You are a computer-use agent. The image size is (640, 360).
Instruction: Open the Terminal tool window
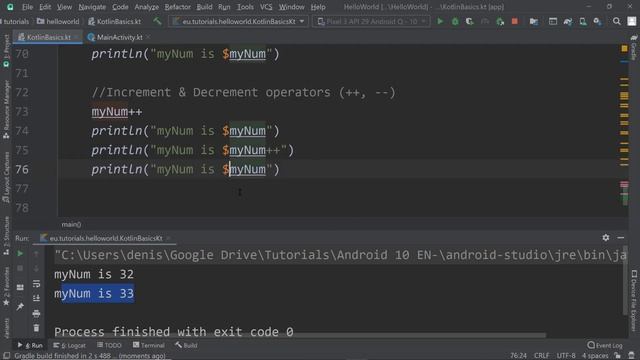point(149,345)
